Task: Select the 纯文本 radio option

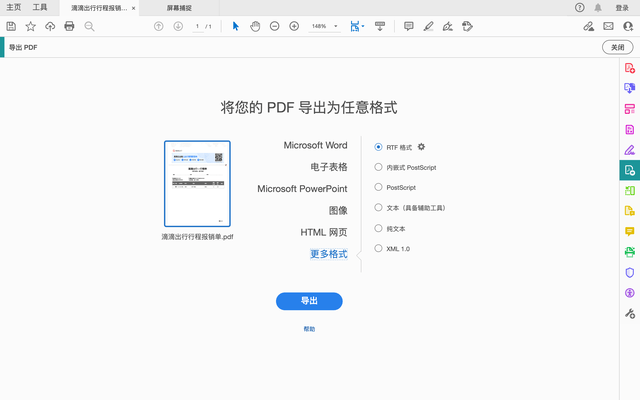Action: (x=378, y=228)
